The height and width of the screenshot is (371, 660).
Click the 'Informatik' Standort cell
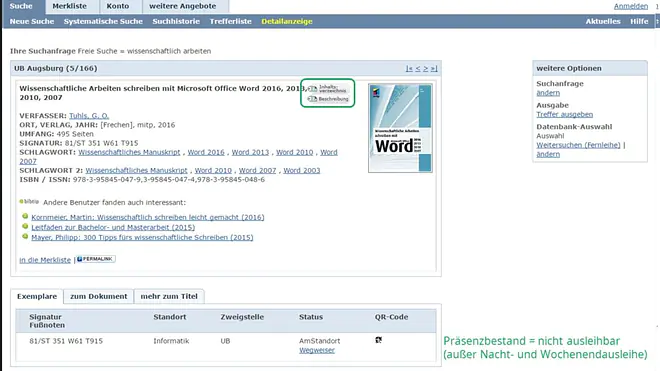pos(171,341)
